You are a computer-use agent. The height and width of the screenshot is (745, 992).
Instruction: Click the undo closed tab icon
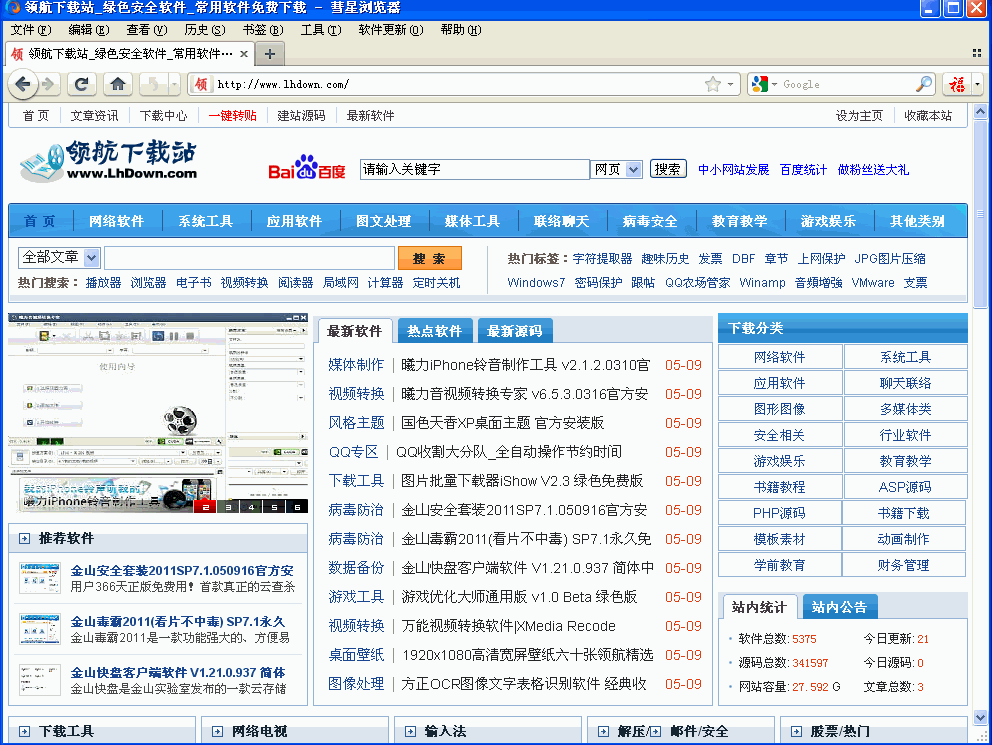pyautogui.click(x=153, y=83)
